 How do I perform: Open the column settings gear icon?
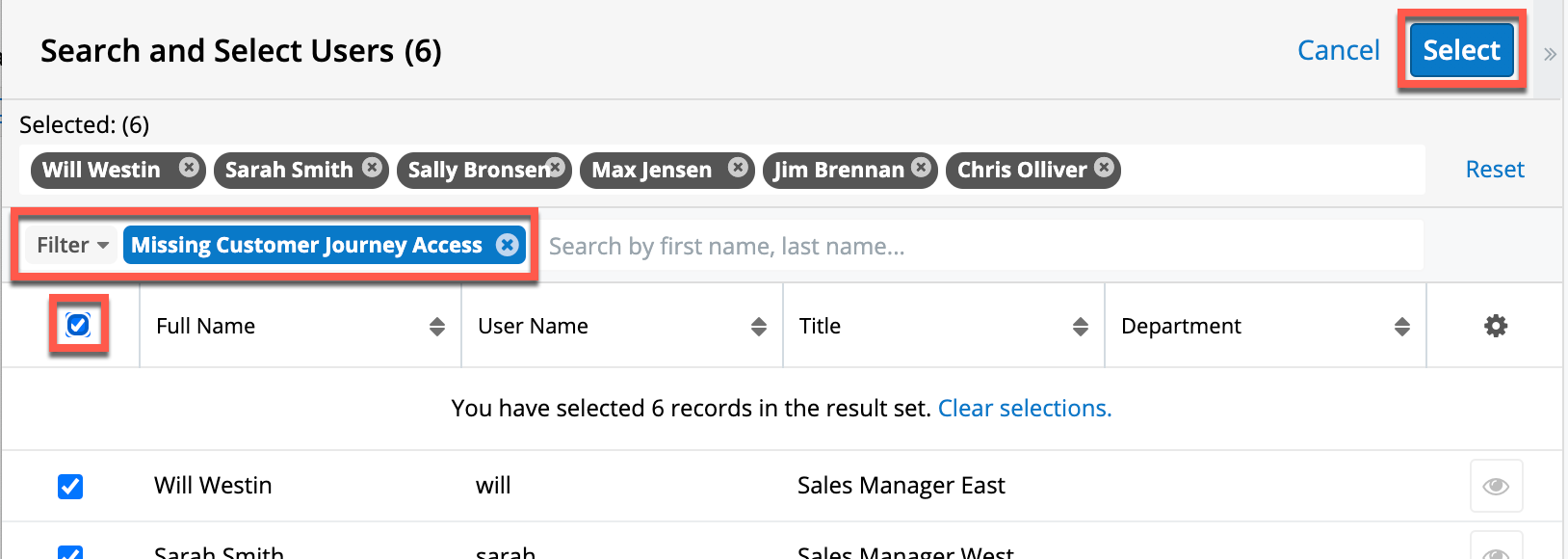coord(1495,326)
